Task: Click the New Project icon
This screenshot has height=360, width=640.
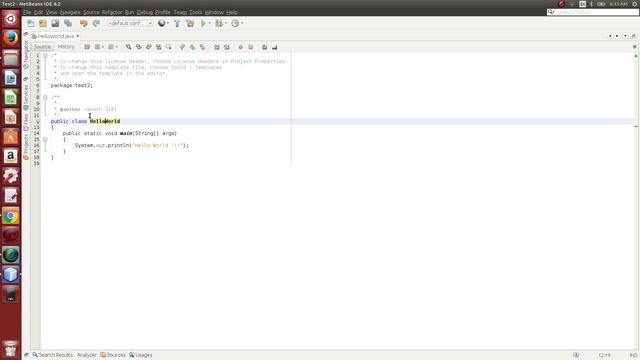Action: (43, 23)
